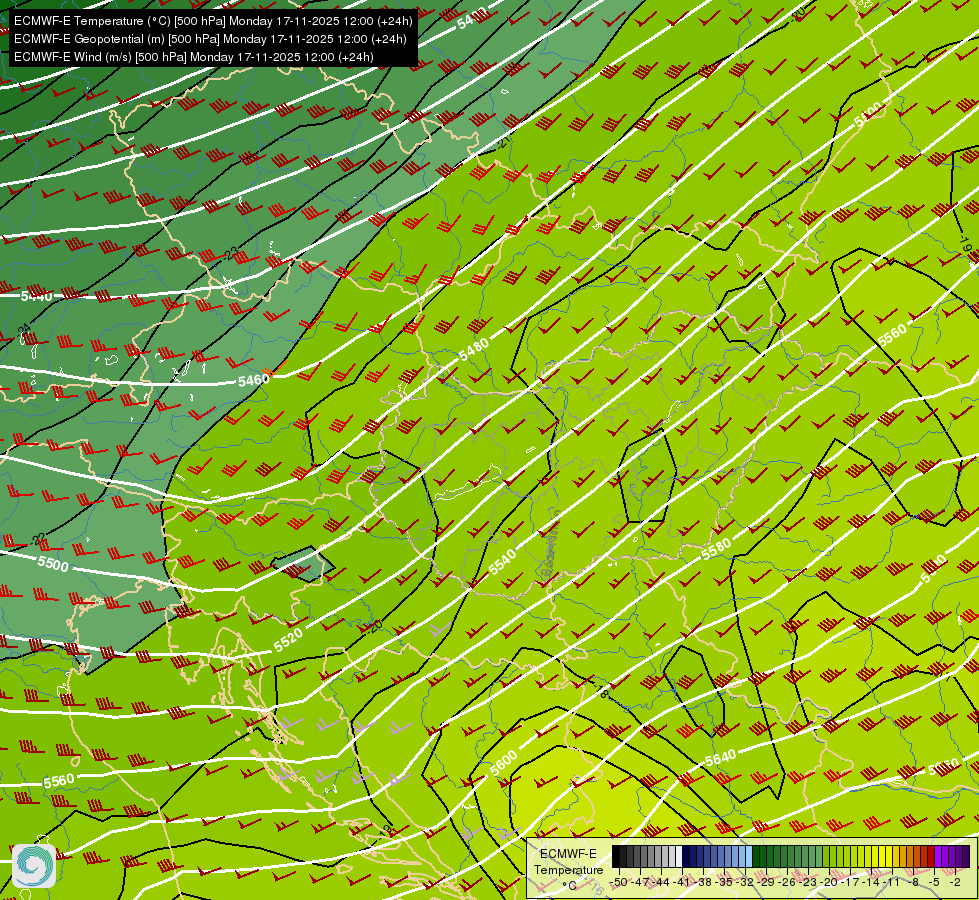Click the -5 label in the color legend
This screenshot has height=900, width=979.
[x=934, y=882]
